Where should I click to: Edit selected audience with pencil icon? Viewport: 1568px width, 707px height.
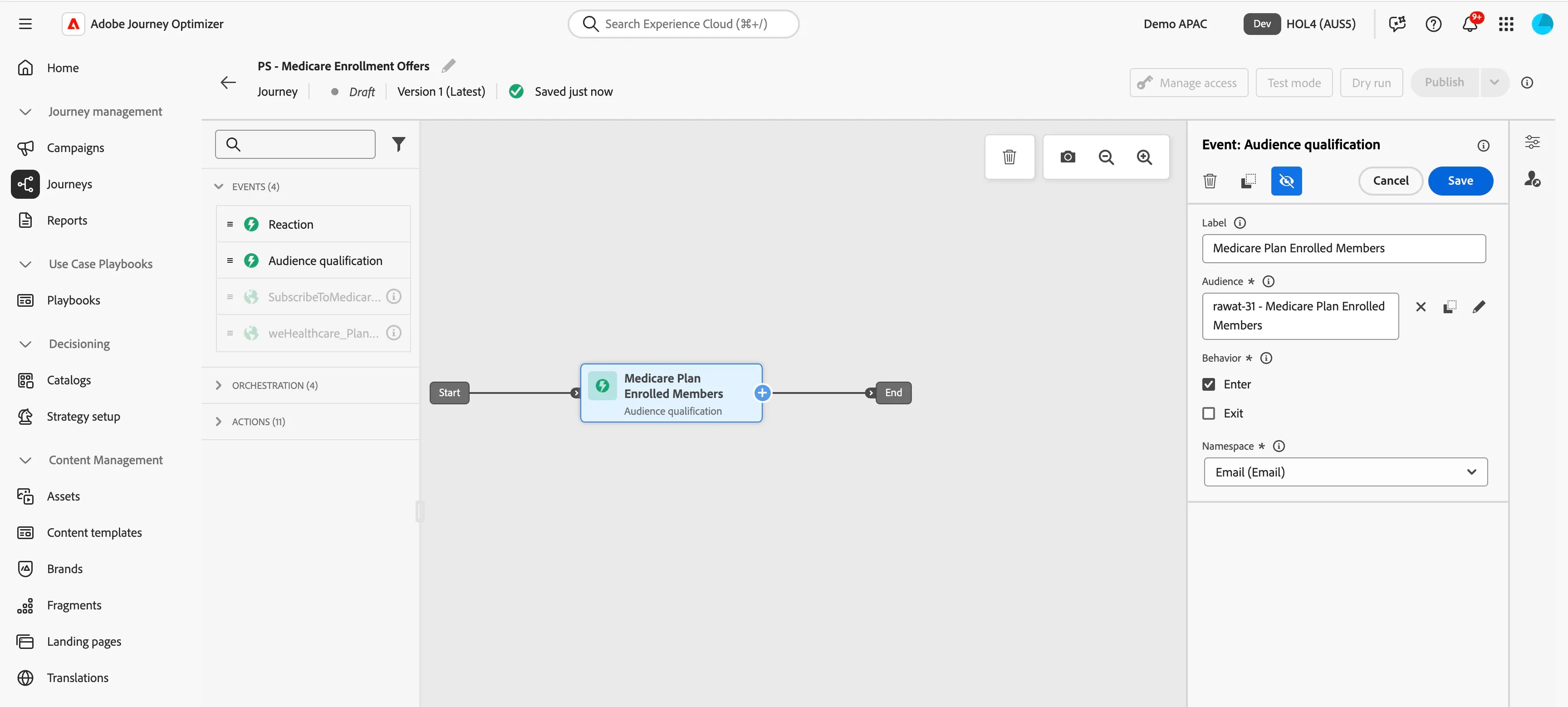[x=1479, y=307]
